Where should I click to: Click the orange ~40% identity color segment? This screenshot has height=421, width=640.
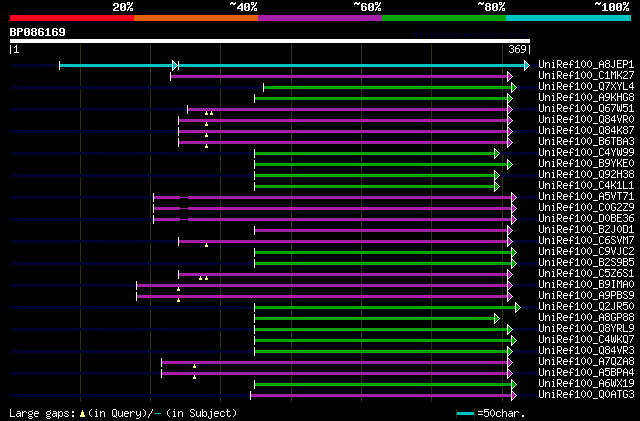click(196, 18)
